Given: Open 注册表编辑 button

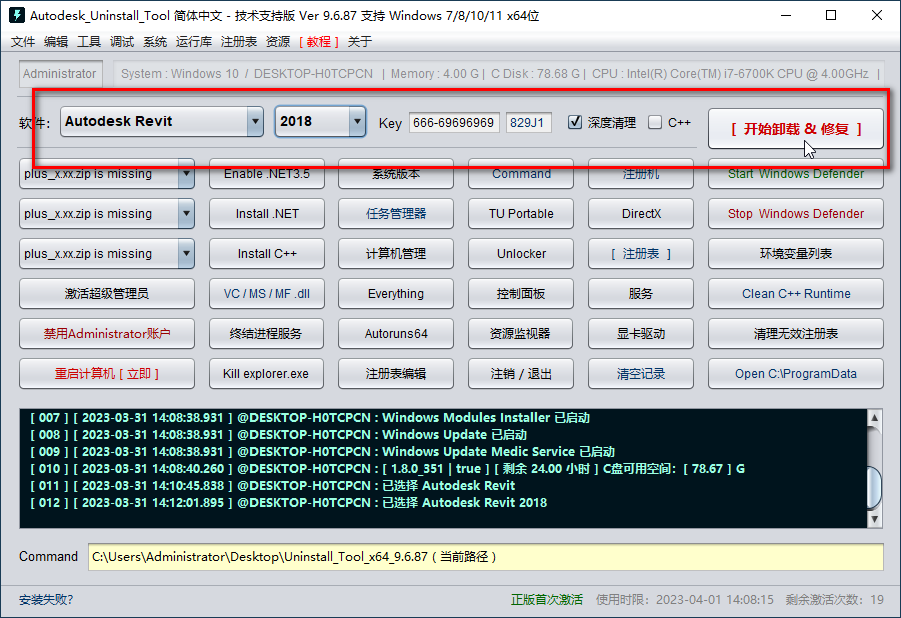Looking at the screenshot, I should coord(396,374).
